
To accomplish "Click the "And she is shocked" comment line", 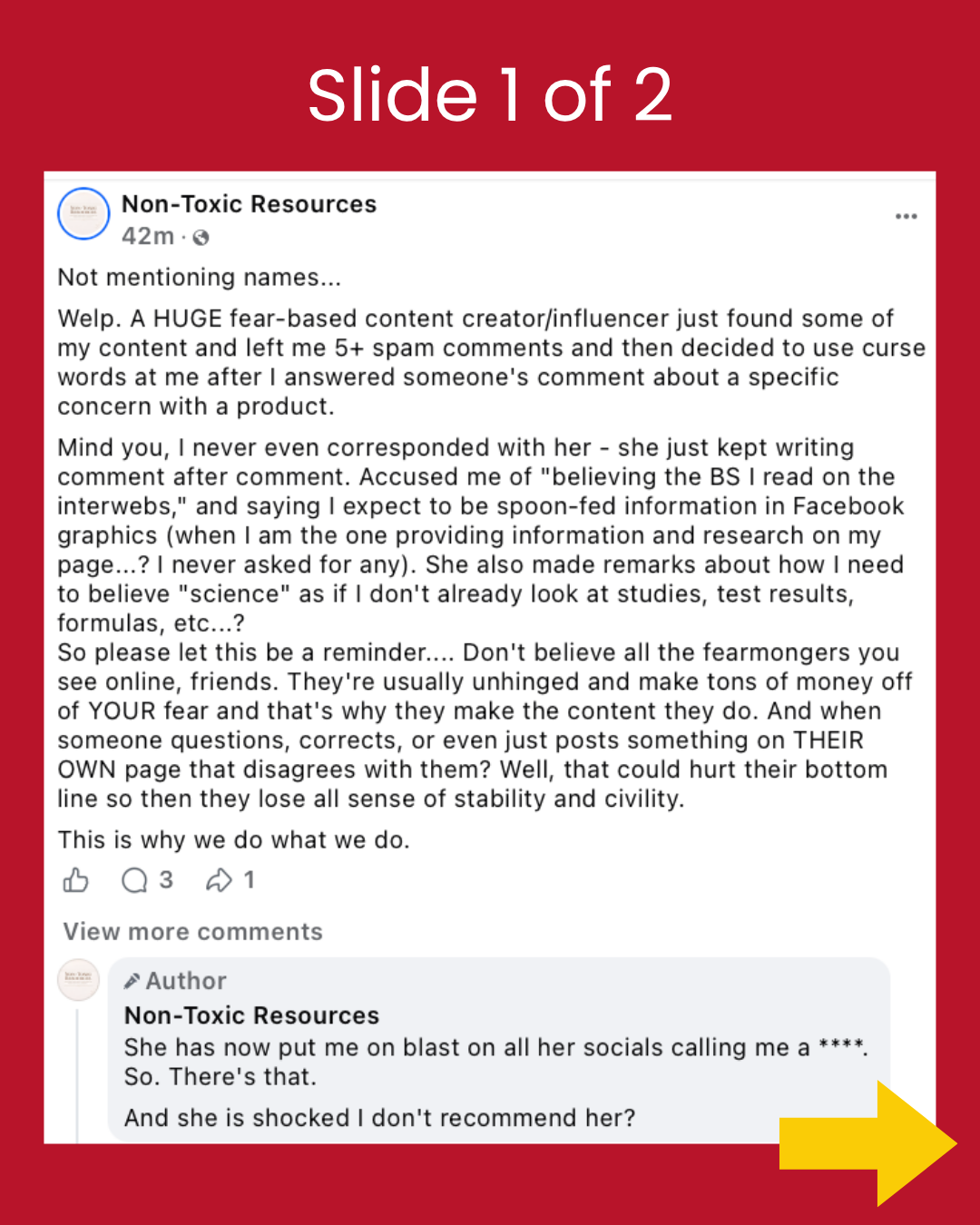I will 379,1118.
